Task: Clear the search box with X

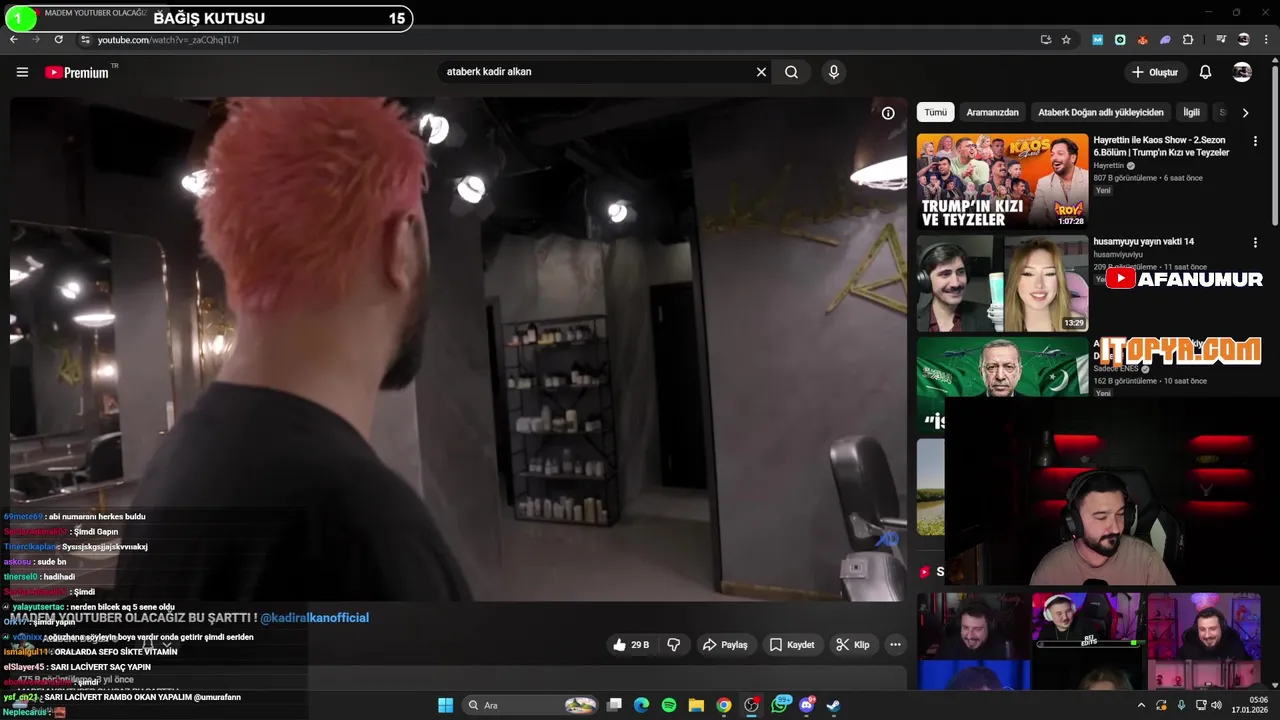Action: (761, 72)
